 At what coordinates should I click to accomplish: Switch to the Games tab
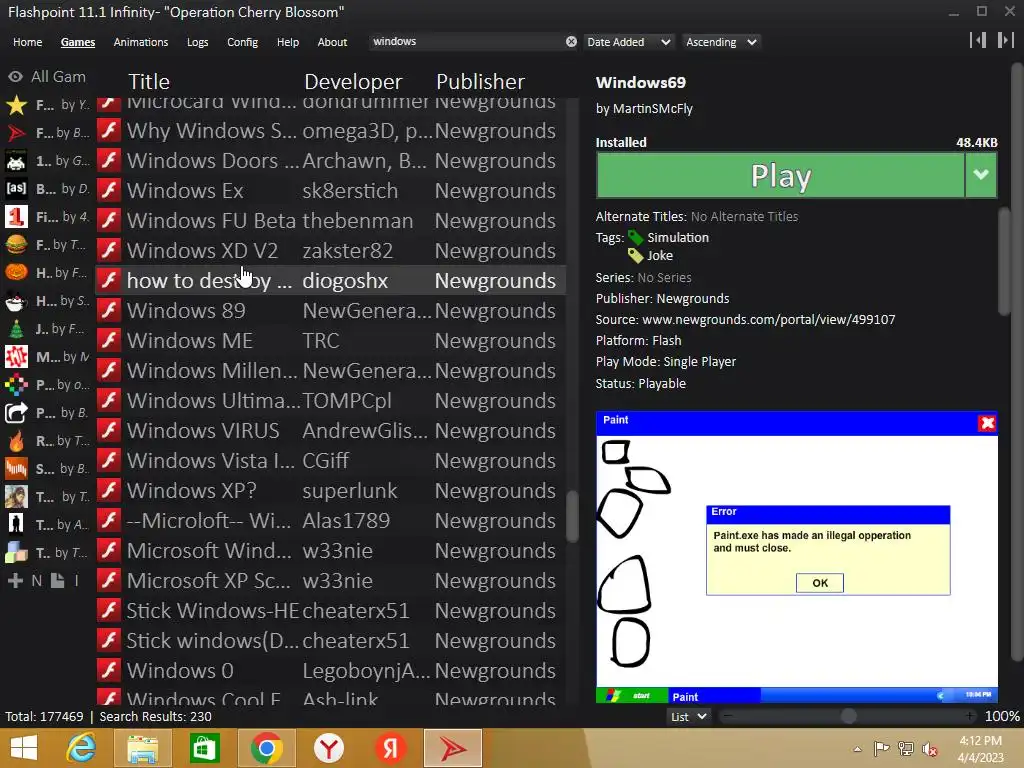tap(78, 42)
